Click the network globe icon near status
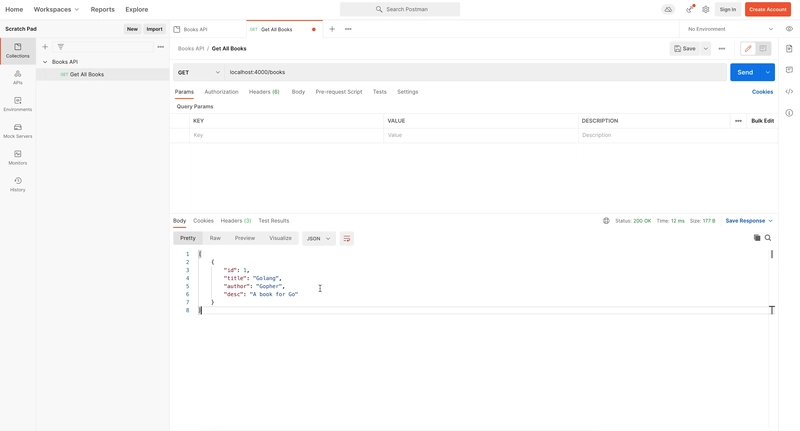 coord(606,221)
